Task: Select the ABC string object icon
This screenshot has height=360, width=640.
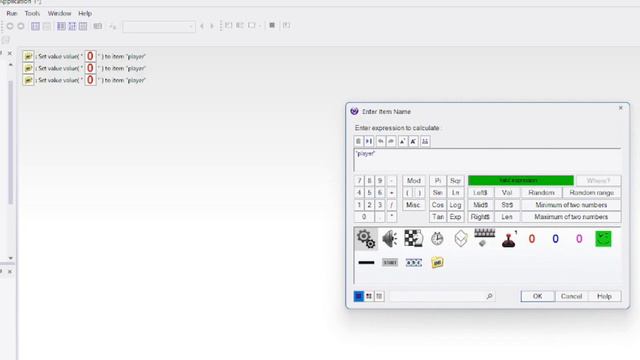Action: (x=413, y=262)
